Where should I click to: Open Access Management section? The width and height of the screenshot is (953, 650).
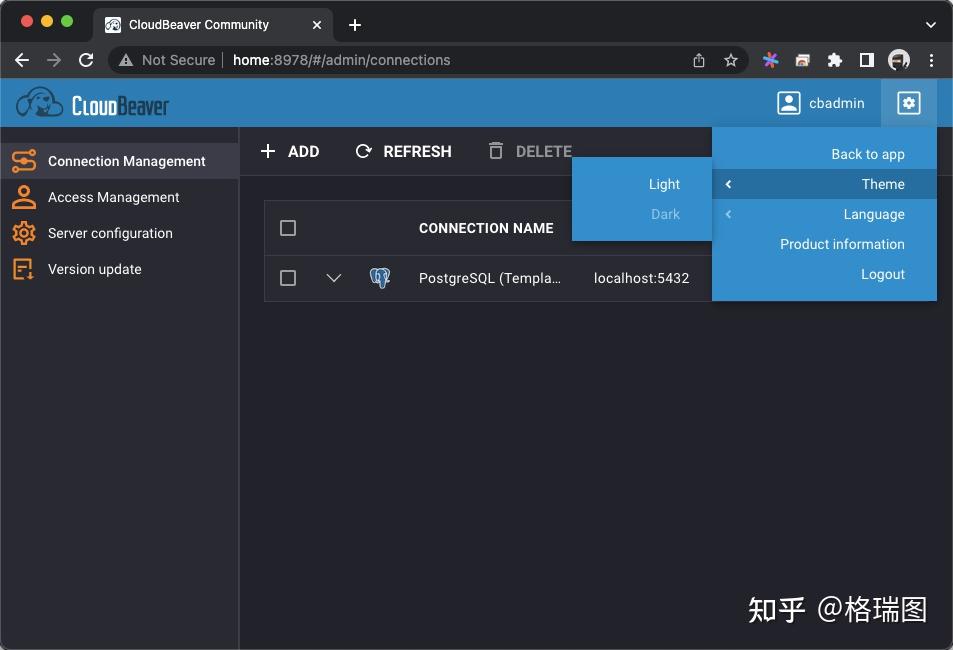(119, 197)
